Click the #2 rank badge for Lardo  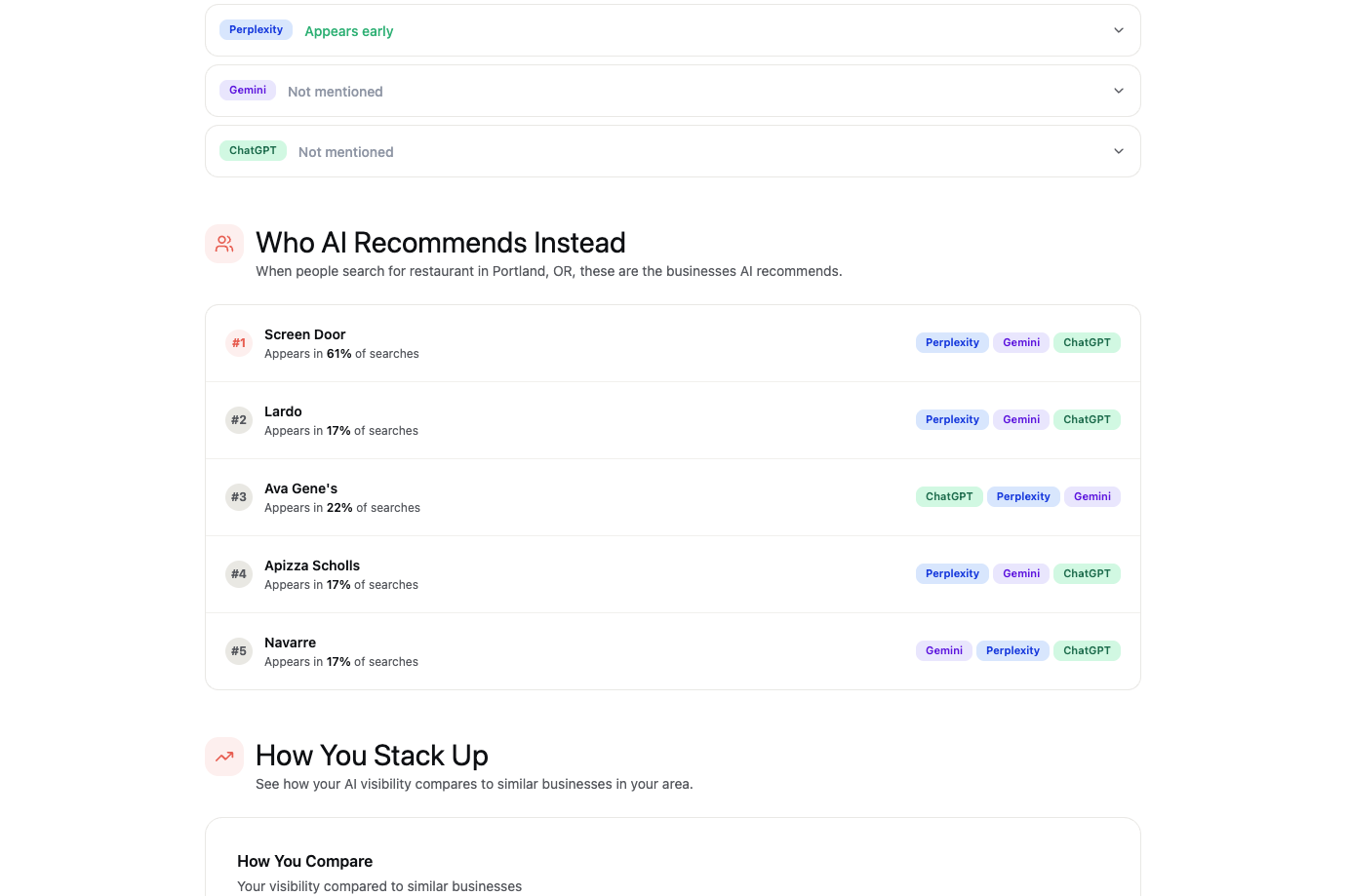[239, 420]
